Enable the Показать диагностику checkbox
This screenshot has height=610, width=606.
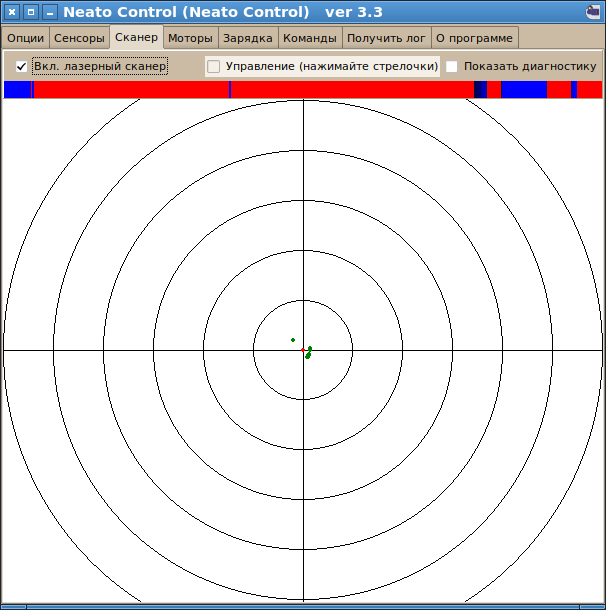pyautogui.click(x=452, y=66)
